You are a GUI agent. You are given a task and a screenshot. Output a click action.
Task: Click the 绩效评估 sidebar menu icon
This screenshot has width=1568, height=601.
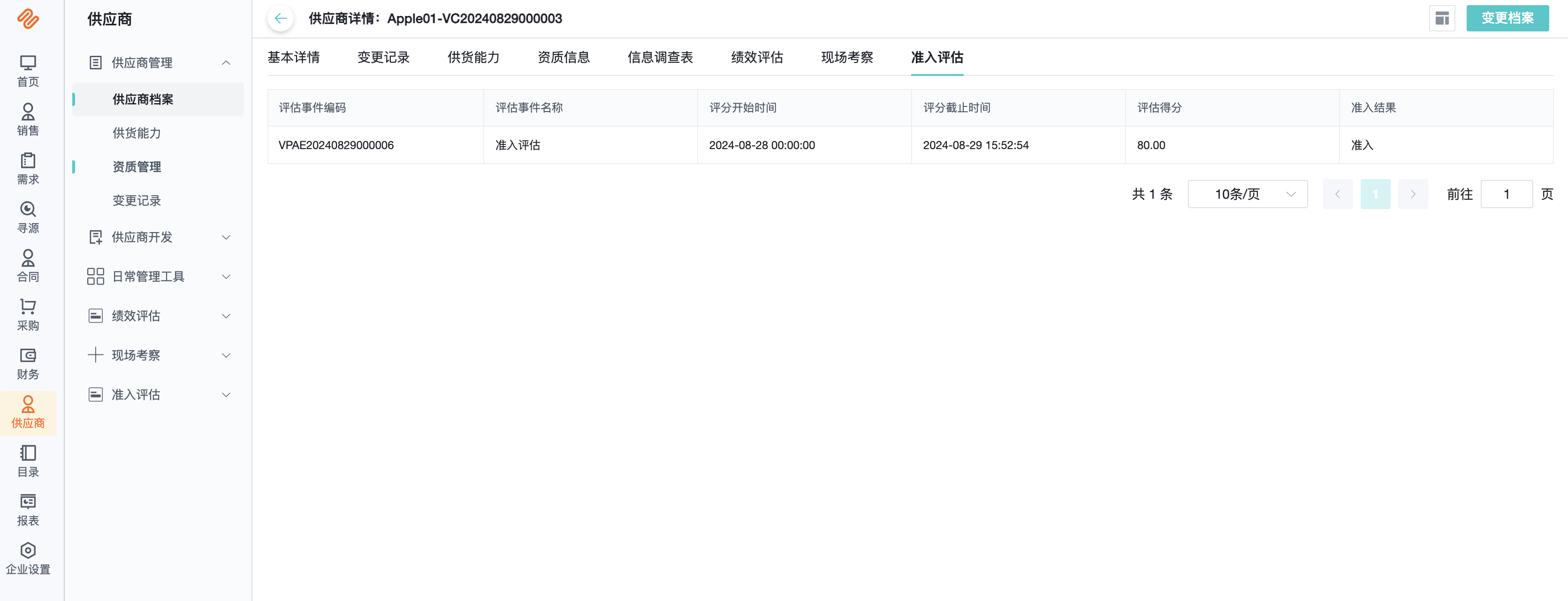point(96,316)
